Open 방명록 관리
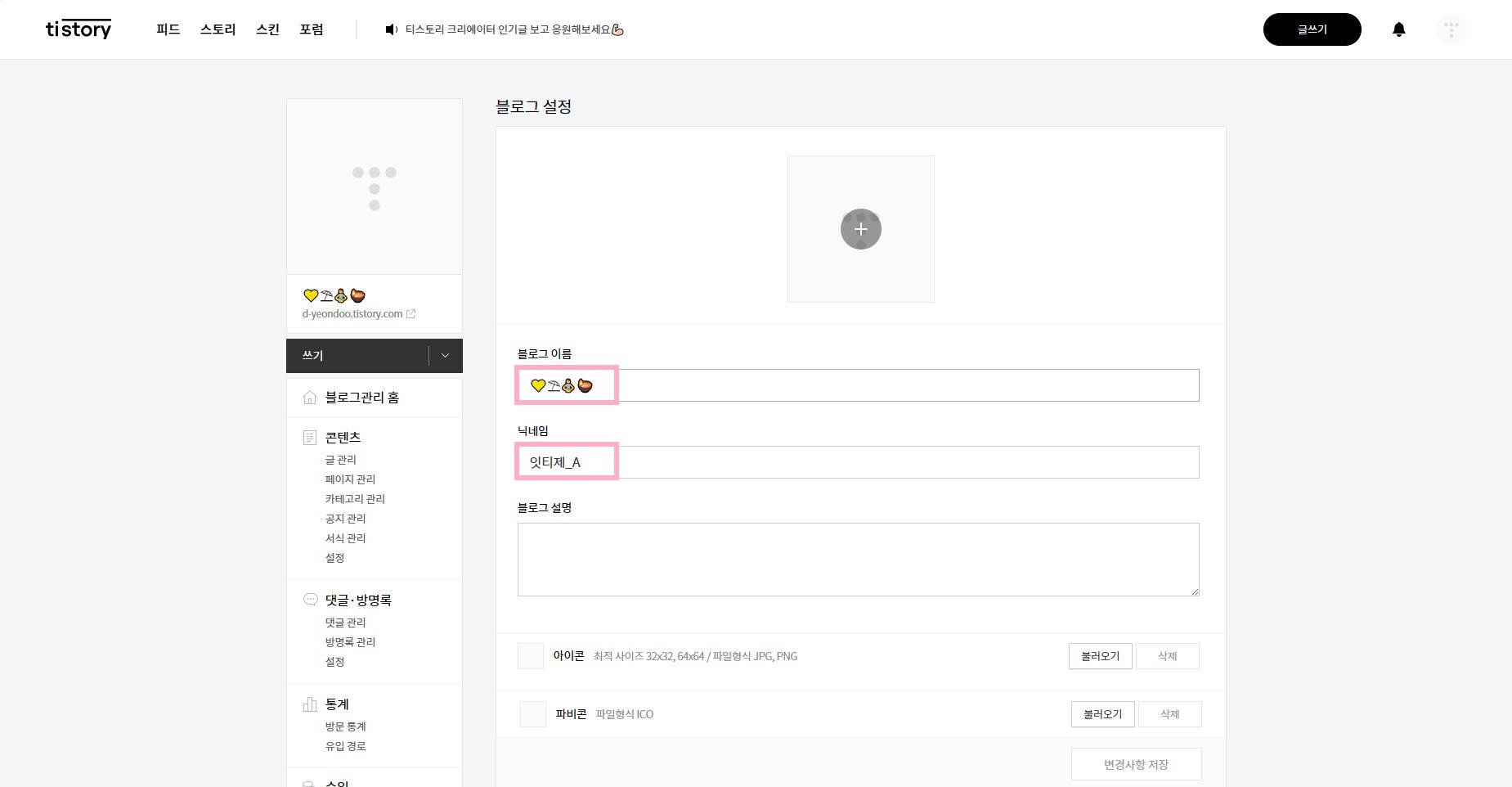The height and width of the screenshot is (787, 1512). pyautogui.click(x=350, y=642)
